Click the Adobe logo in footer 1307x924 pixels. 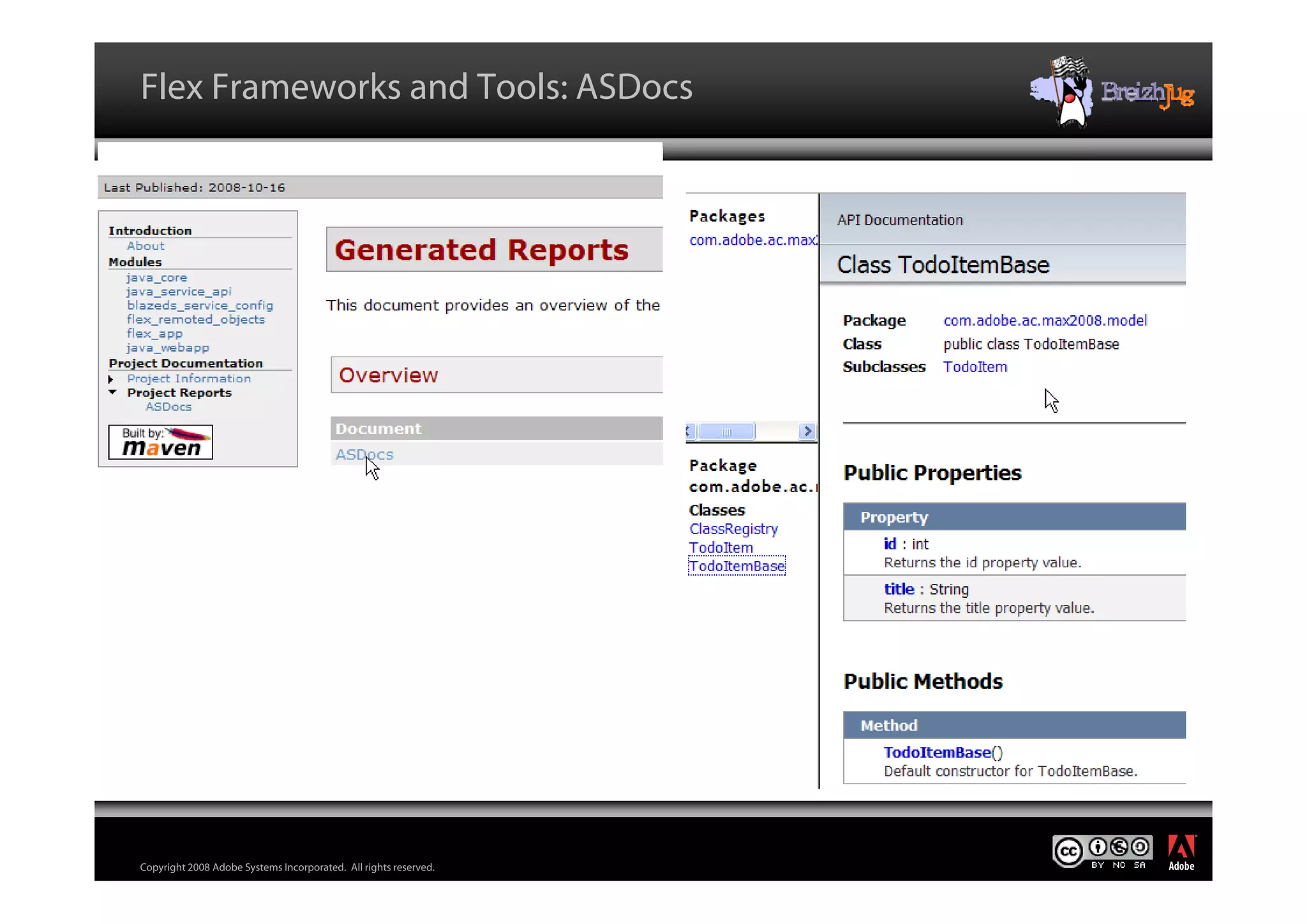pyautogui.click(x=1181, y=853)
